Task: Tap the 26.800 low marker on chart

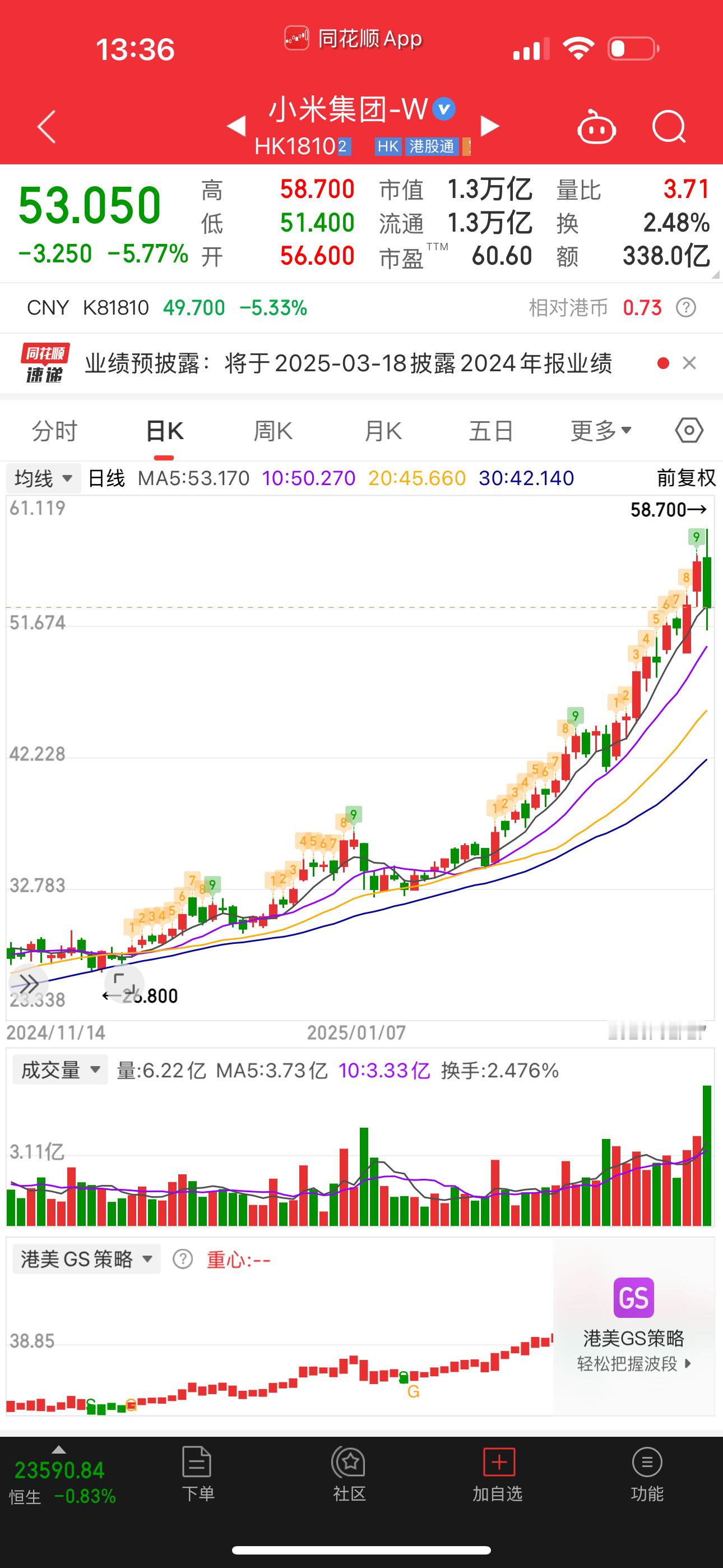Action: coord(140,996)
